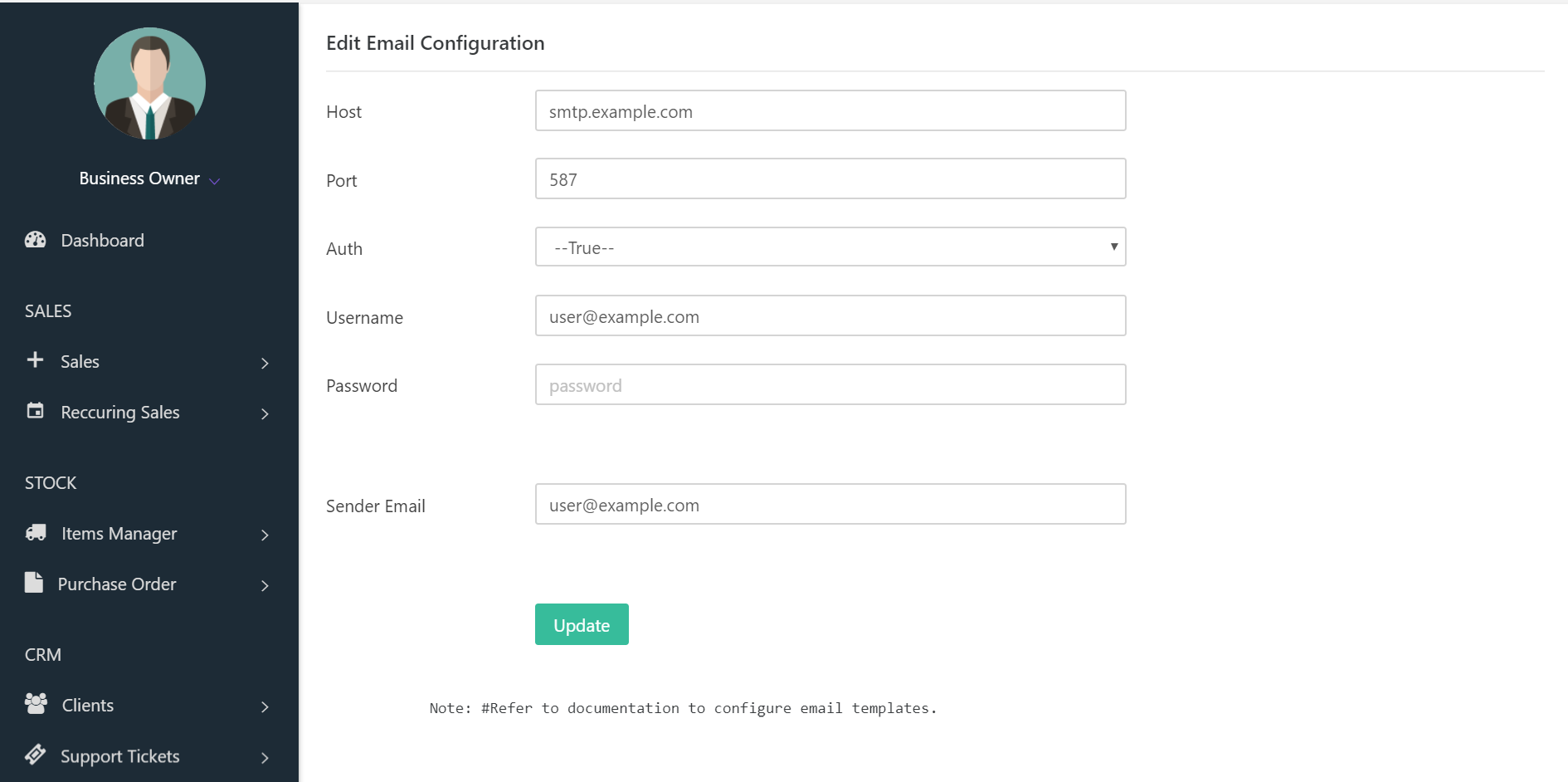The image size is (1568, 782).
Task: Click the Business Owner avatar picture
Action: [x=150, y=84]
